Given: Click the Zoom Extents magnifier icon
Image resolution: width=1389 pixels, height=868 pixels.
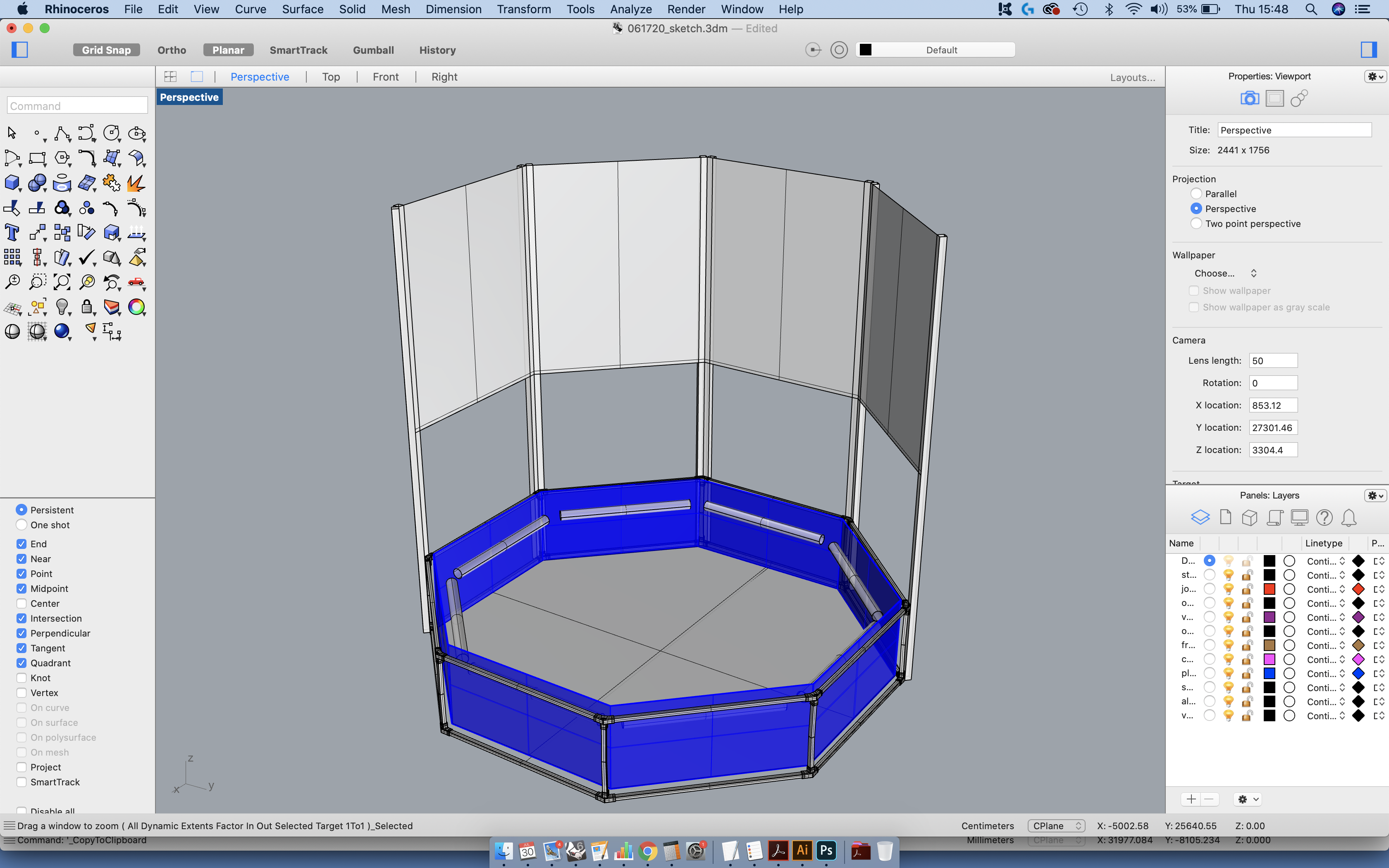Looking at the screenshot, I should tap(62, 282).
